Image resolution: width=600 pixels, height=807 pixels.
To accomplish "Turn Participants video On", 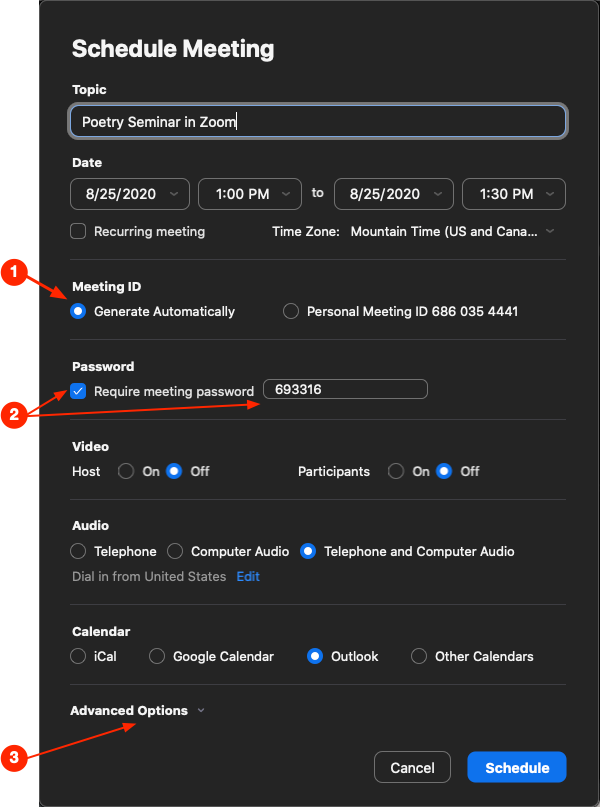I will pos(396,471).
